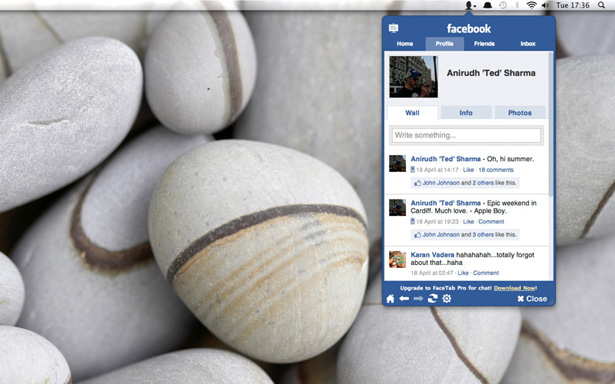This screenshot has height=384, width=615.
Task: Click the facebook logo in the header
Action: tap(469, 28)
